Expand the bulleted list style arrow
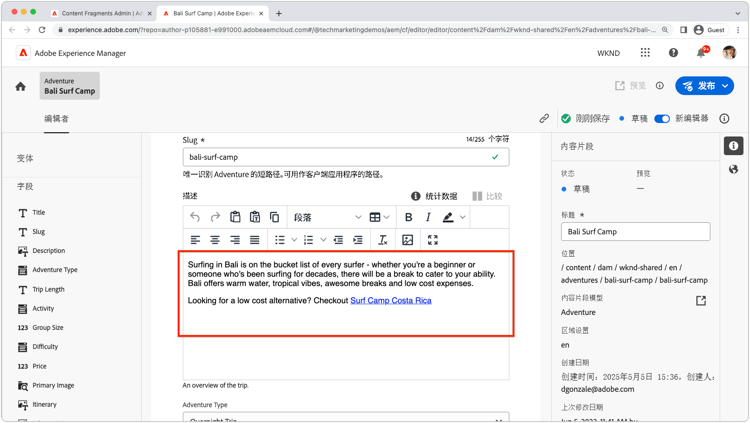Image resolution: width=750 pixels, height=423 pixels. (294, 240)
